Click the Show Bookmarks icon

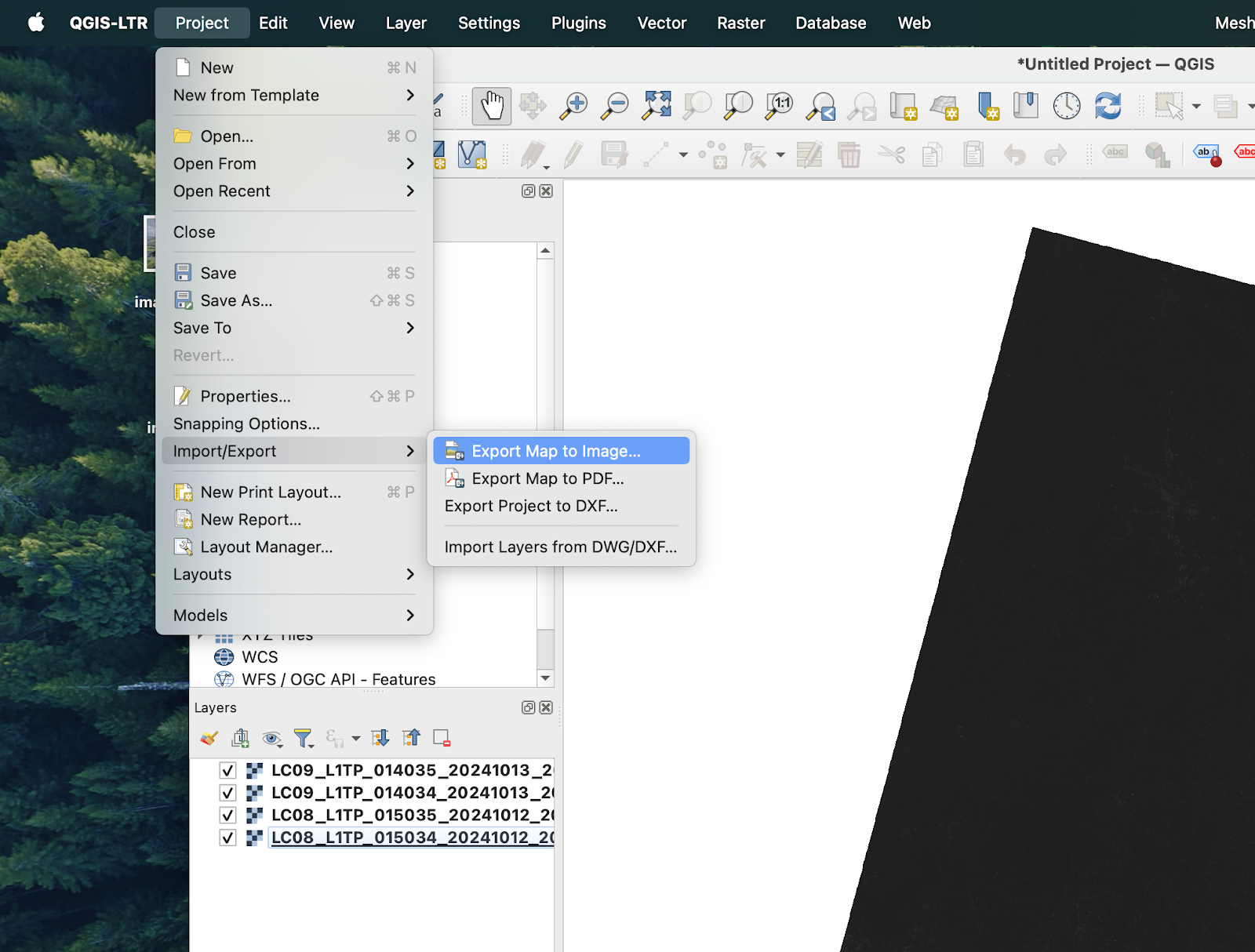(x=1026, y=106)
